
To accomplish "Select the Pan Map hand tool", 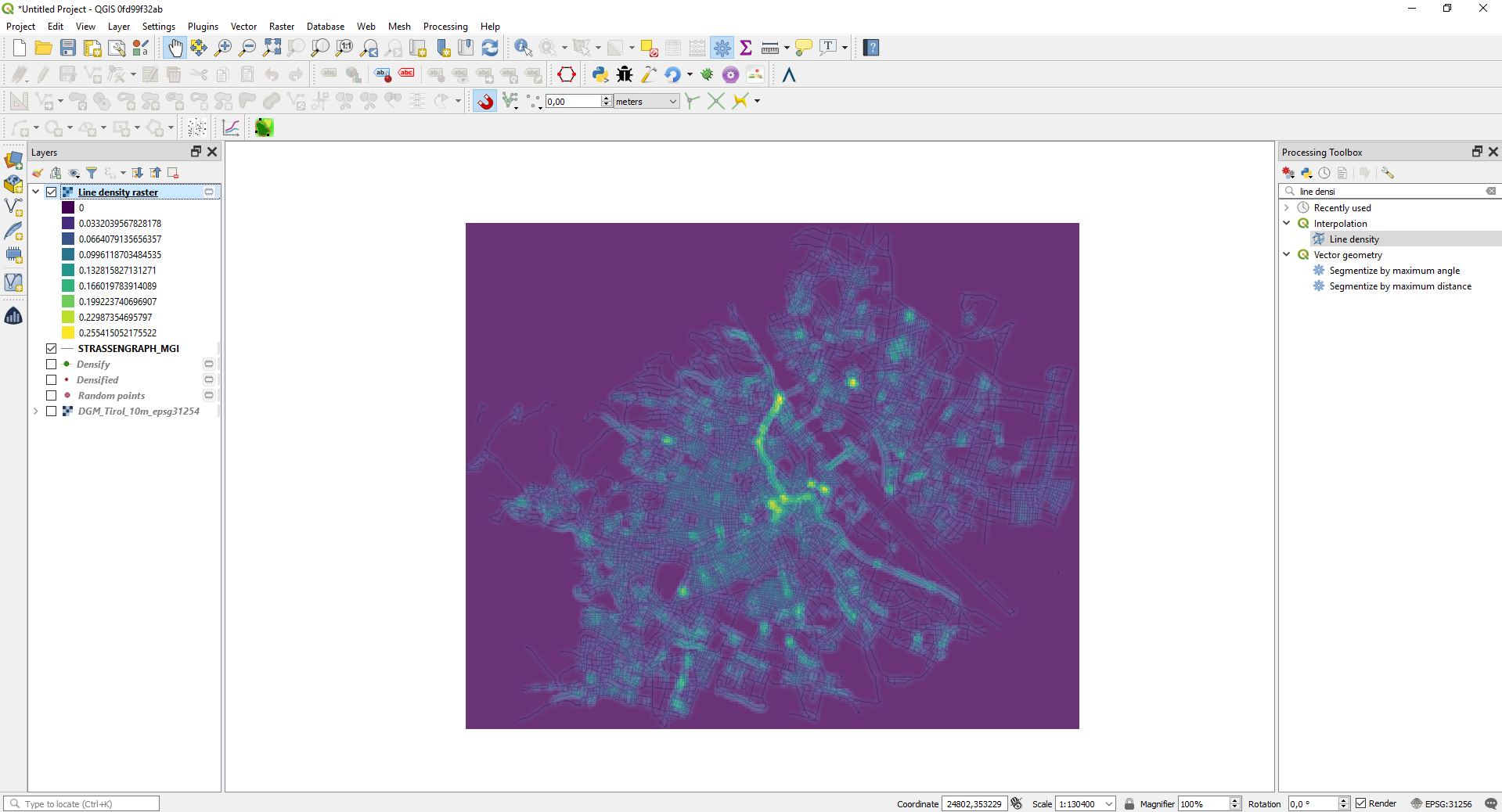I will [x=175, y=49].
